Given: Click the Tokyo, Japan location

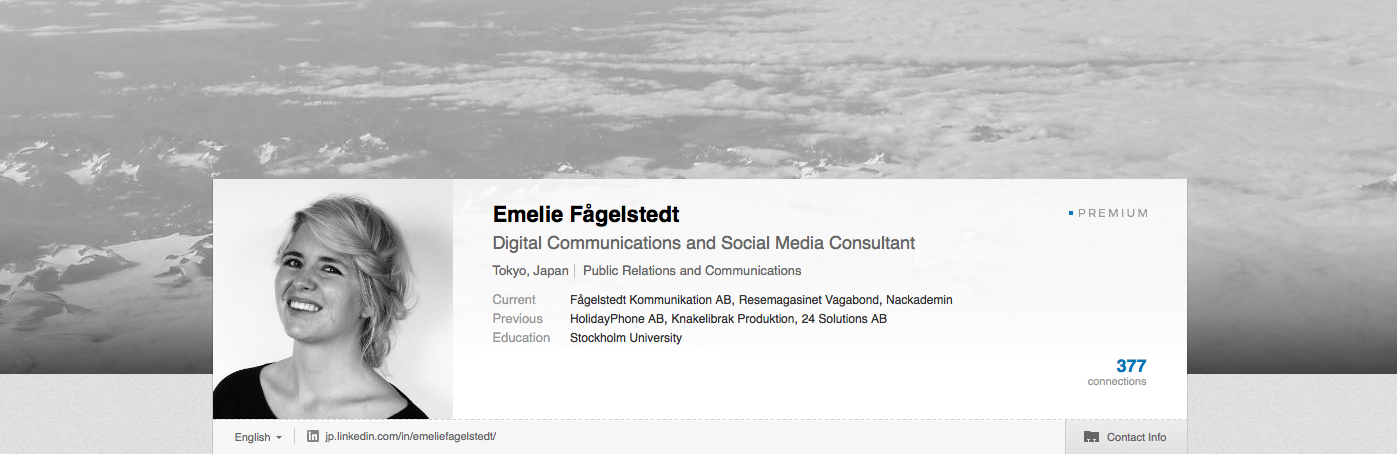Looking at the screenshot, I should (x=530, y=271).
